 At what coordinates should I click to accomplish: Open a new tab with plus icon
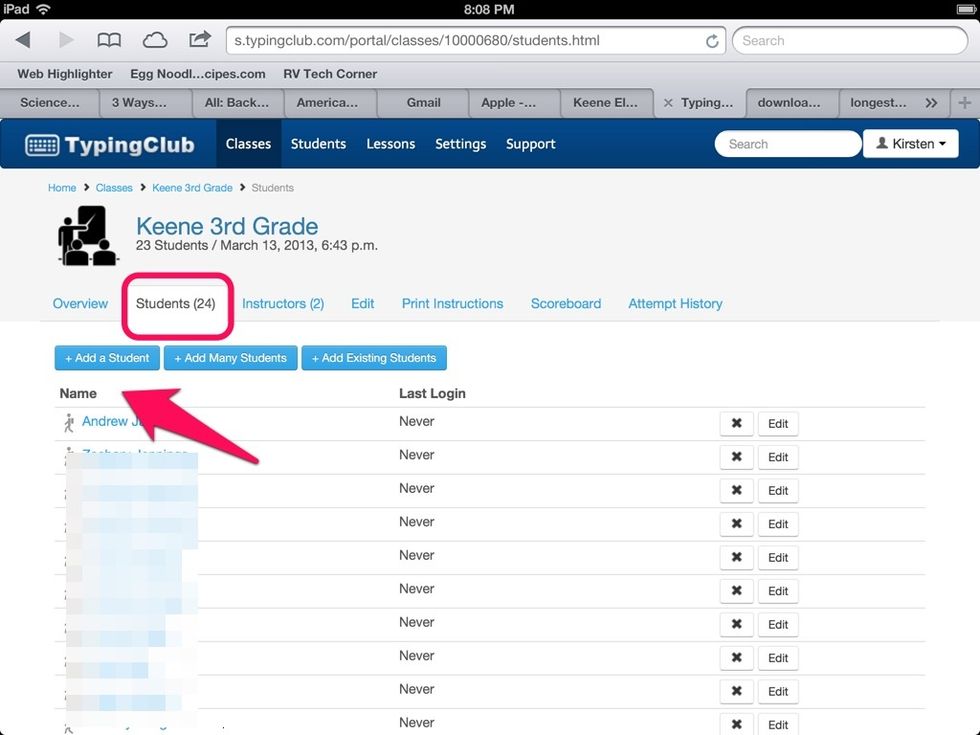tap(964, 102)
